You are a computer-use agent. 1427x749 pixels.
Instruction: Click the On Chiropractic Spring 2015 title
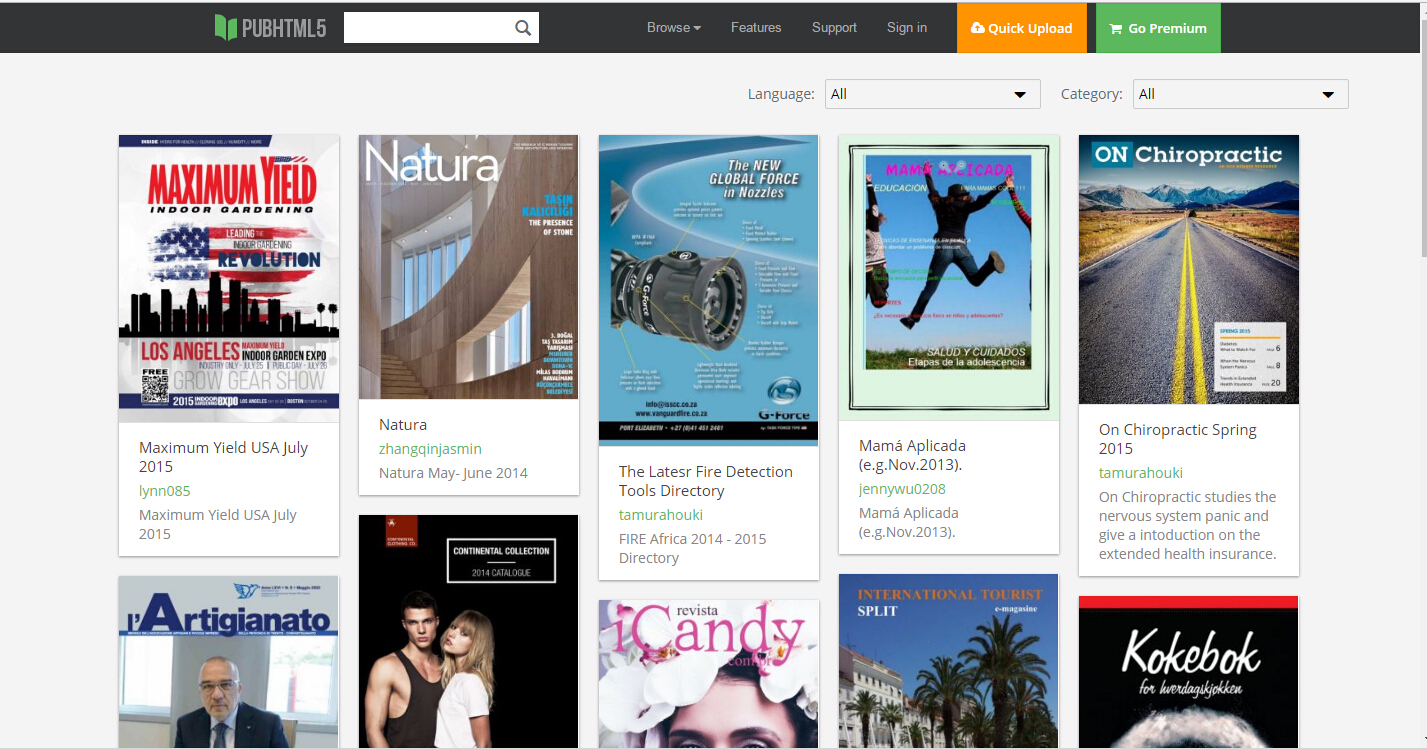click(1178, 439)
